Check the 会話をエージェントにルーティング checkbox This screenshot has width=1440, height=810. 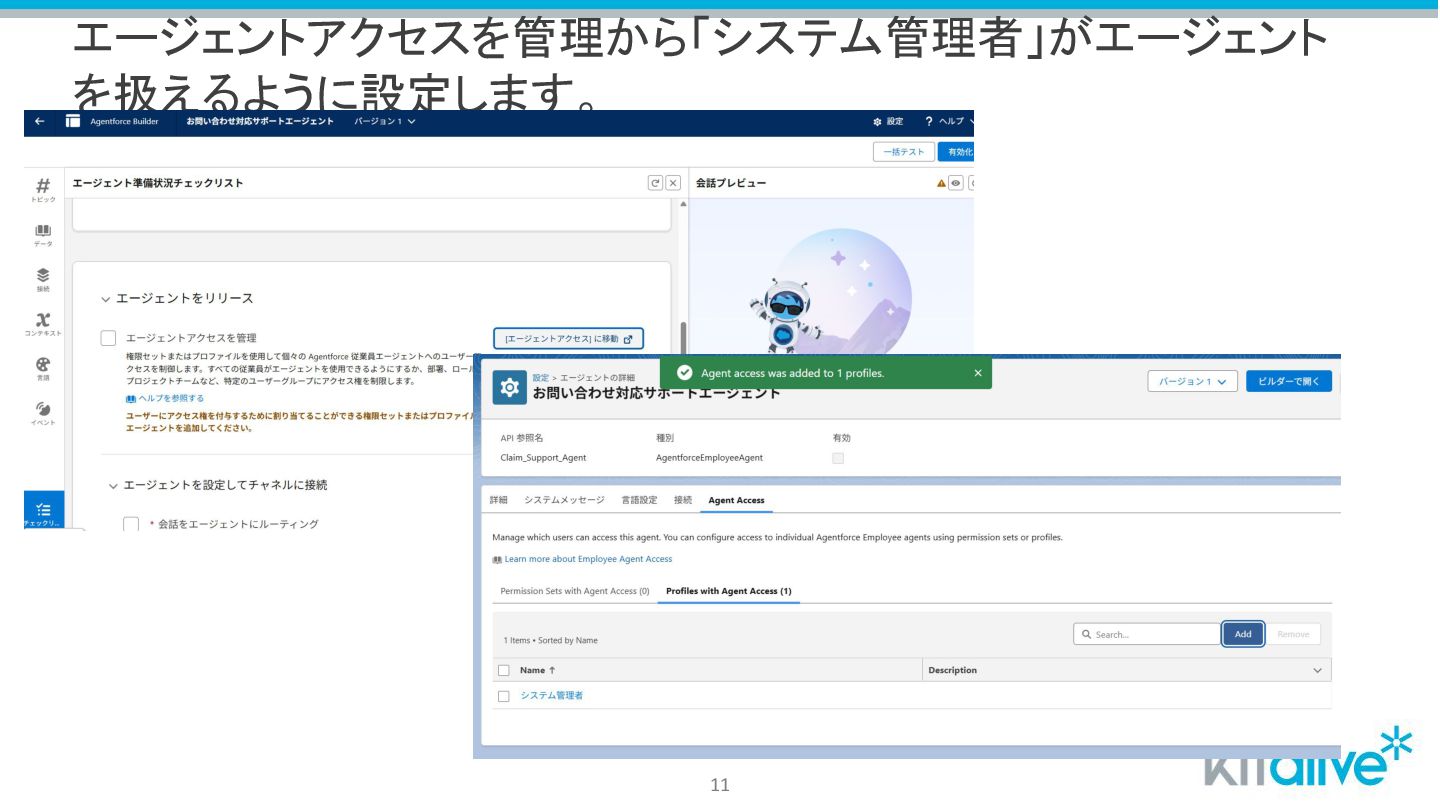coord(131,524)
